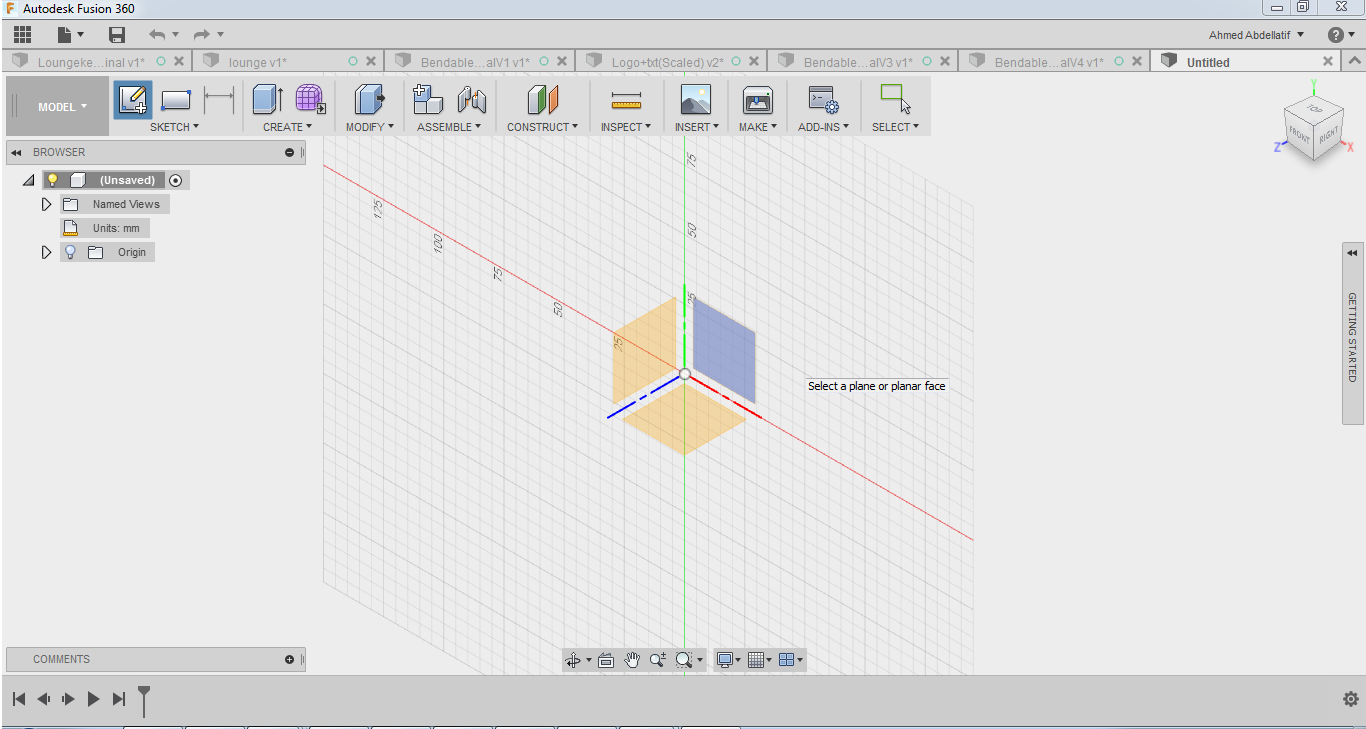Select the Offset Plane construct tool
The height and width of the screenshot is (729, 1366).
point(542,100)
